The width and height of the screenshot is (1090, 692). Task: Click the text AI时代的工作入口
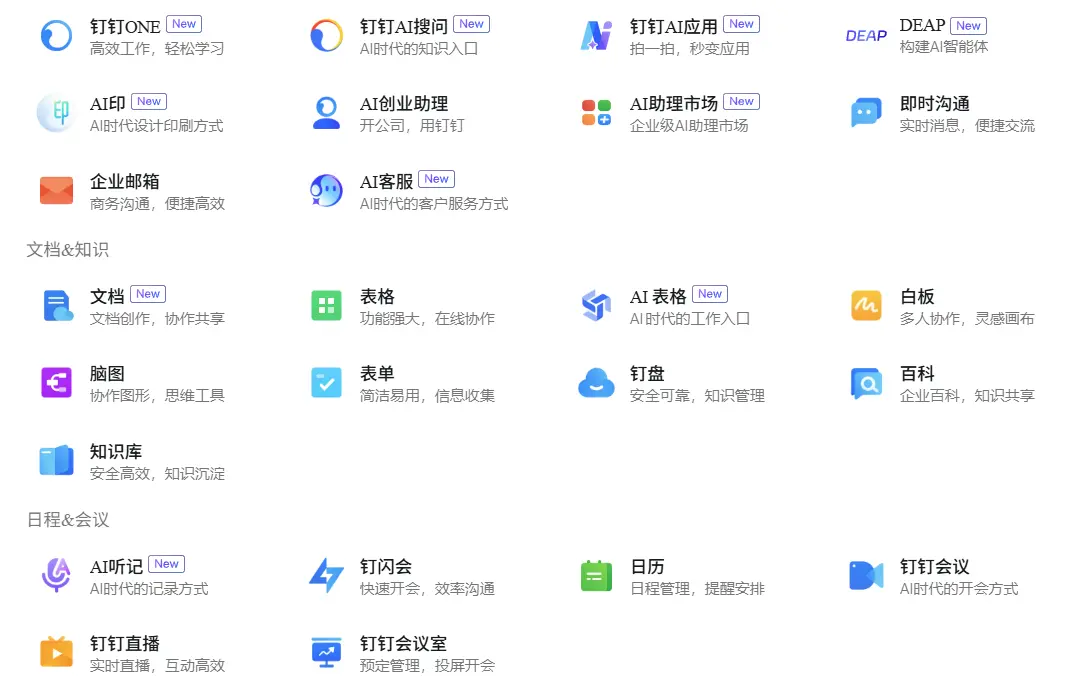coord(690,319)
